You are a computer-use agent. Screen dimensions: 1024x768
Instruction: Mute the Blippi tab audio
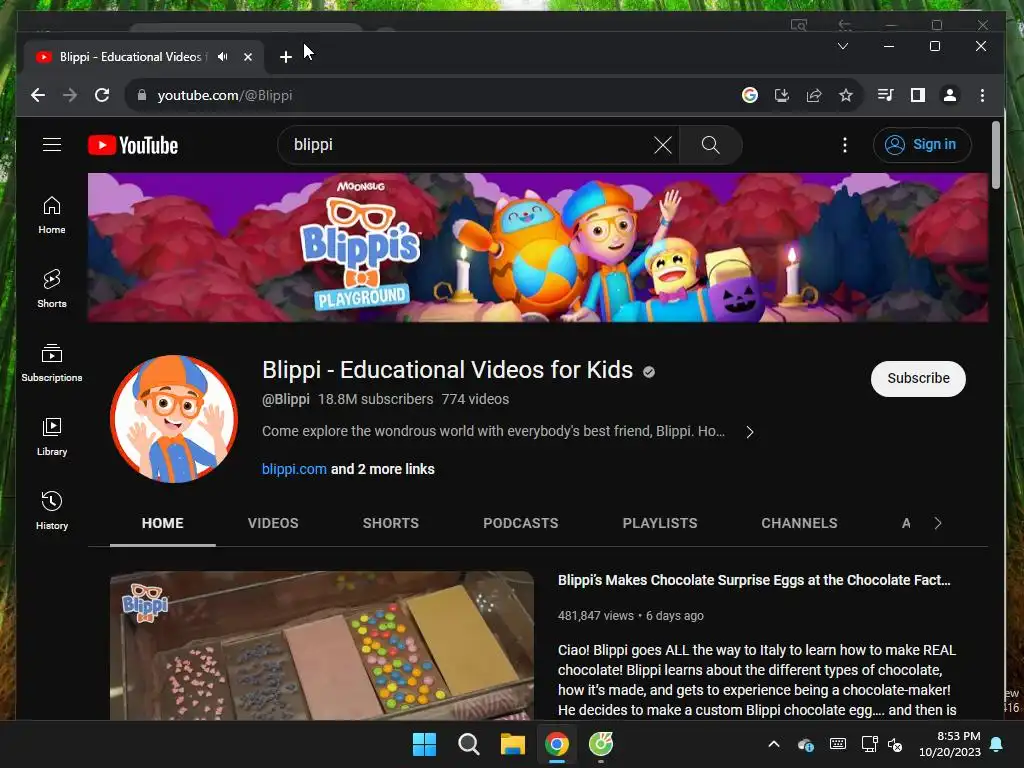click(x=223, y=57)
